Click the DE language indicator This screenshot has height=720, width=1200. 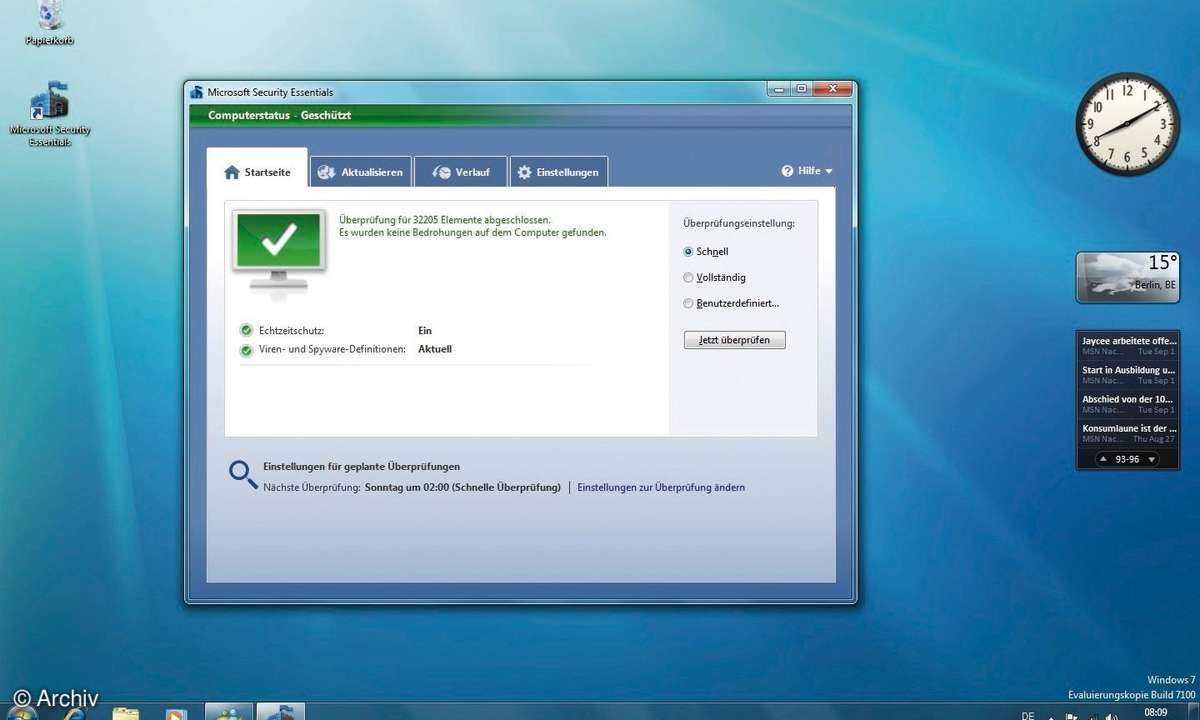click(x=1028, y=715)
